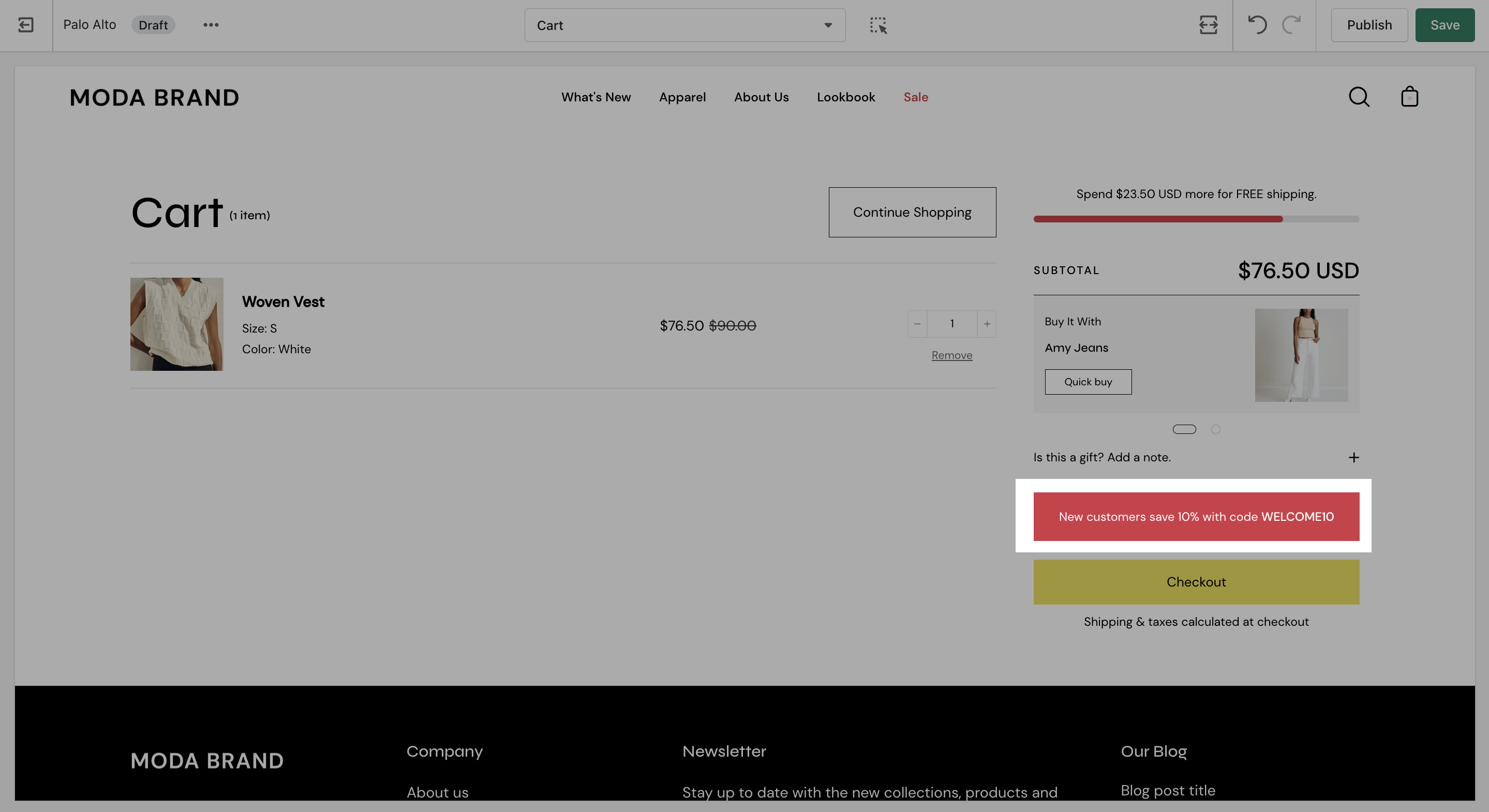Remove the Woven Vest from cart
Viewport: 1489px width, 812px height.
[x=951, y=355]
